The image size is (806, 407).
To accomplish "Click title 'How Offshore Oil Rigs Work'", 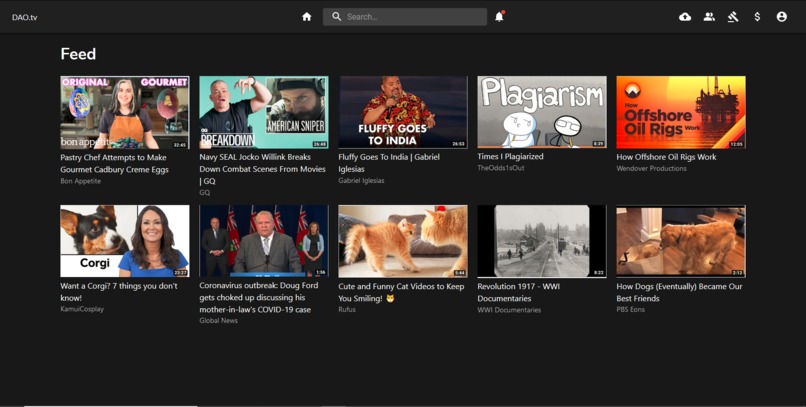I will pyautogui.click(x=666, y=157).
